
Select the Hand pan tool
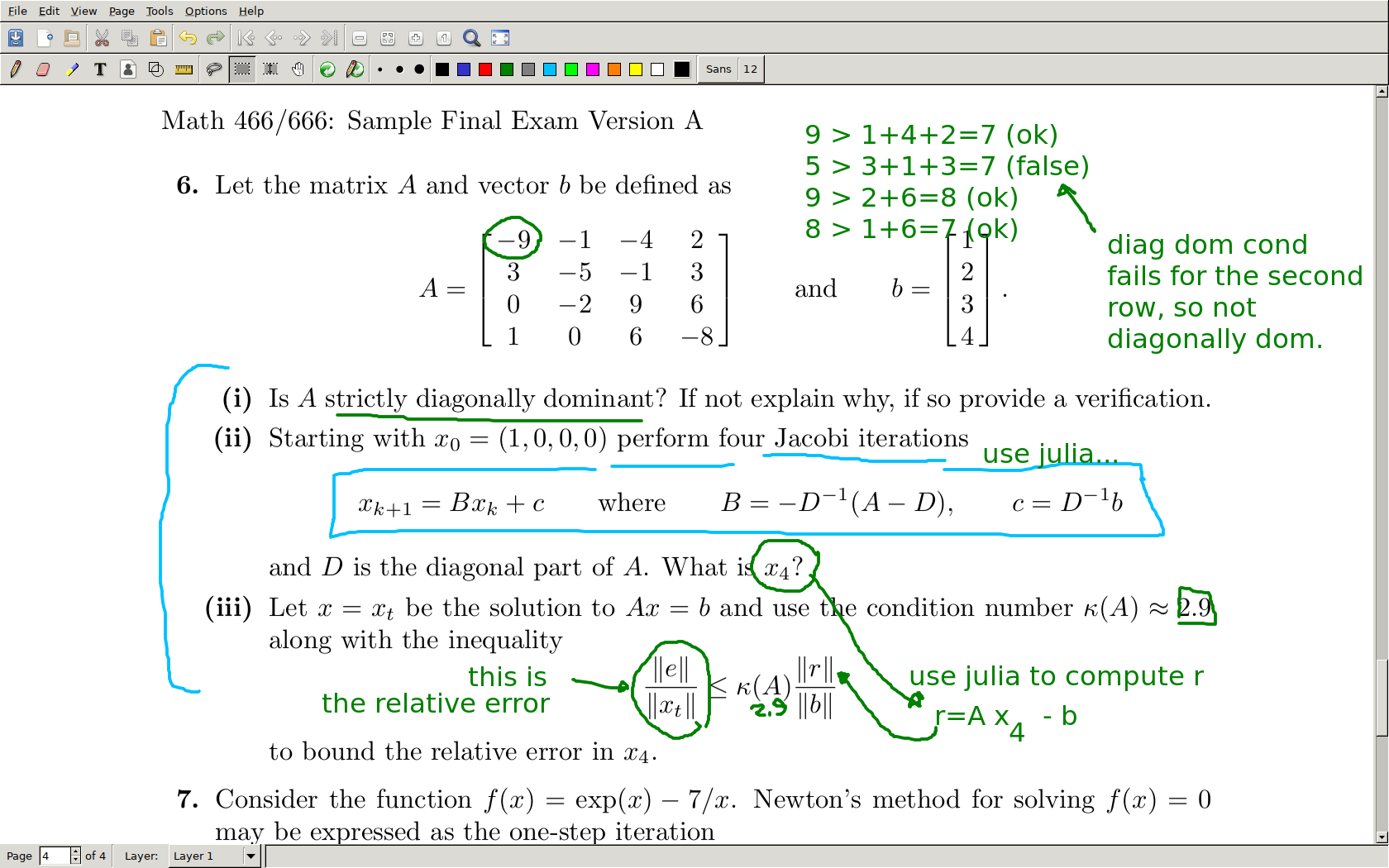(298, 69)
